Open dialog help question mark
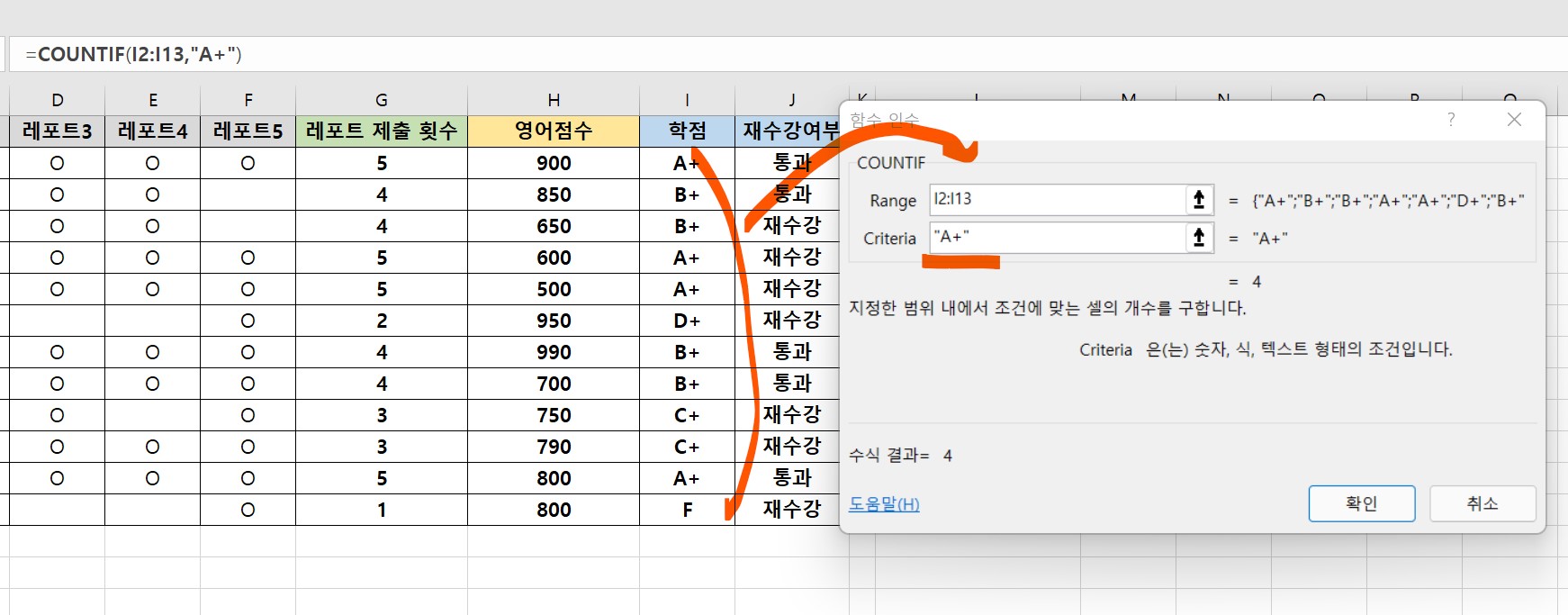The image size is (1568, 615). coord(1451,120)
